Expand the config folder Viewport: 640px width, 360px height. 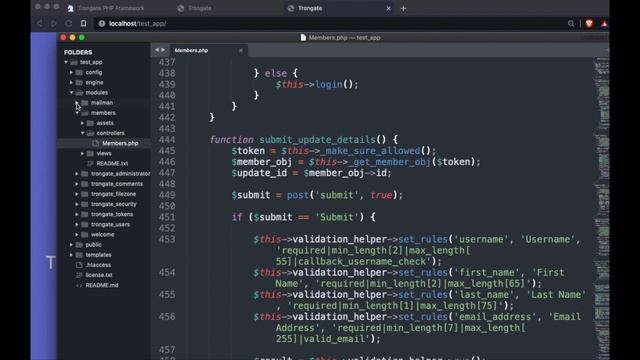pos(71,72)
